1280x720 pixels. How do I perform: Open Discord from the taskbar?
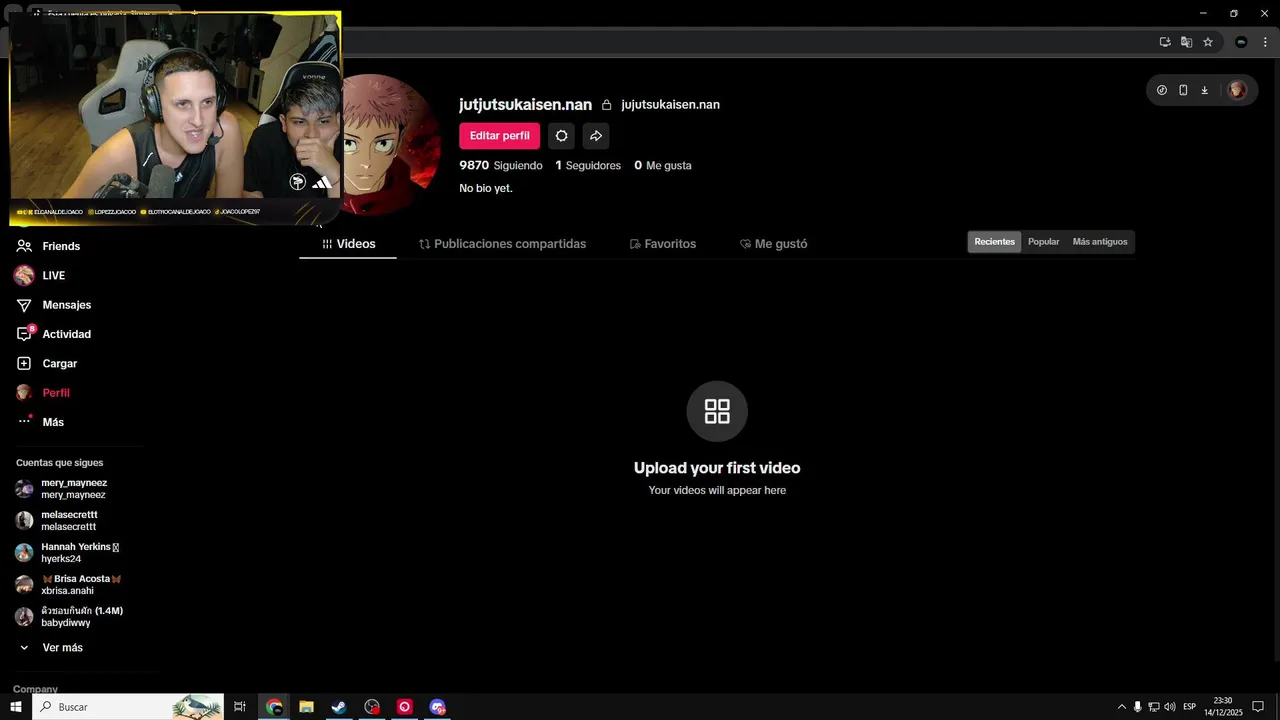pos(437,707)
